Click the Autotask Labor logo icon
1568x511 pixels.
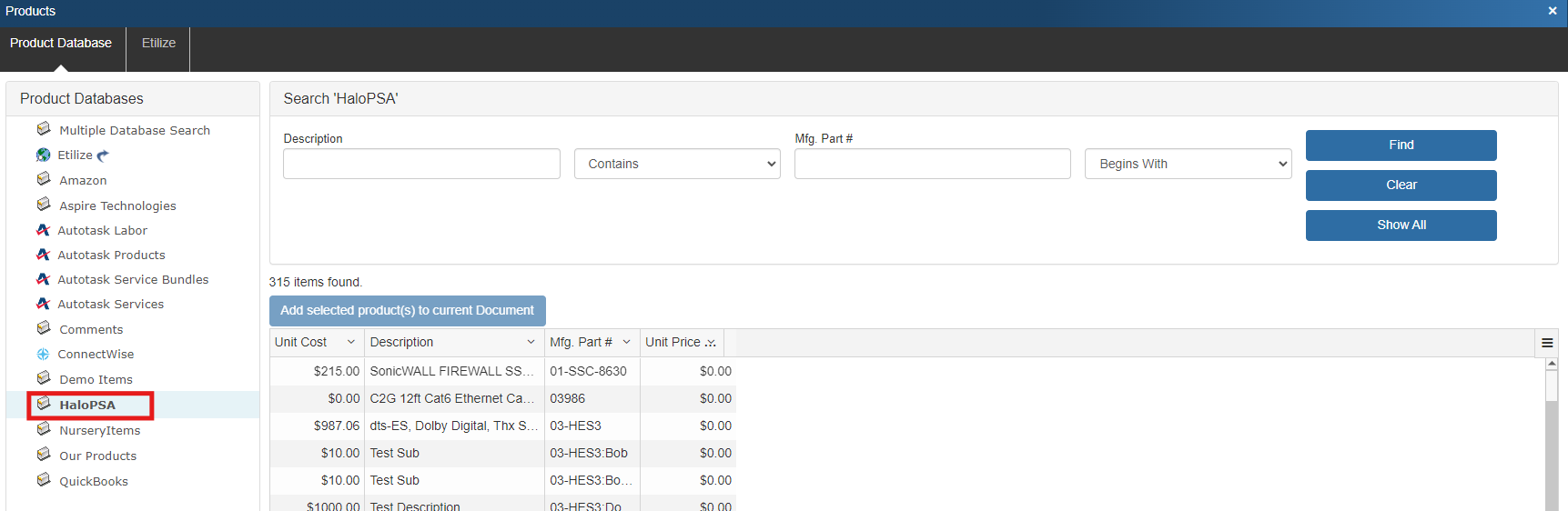click(43, 230)
